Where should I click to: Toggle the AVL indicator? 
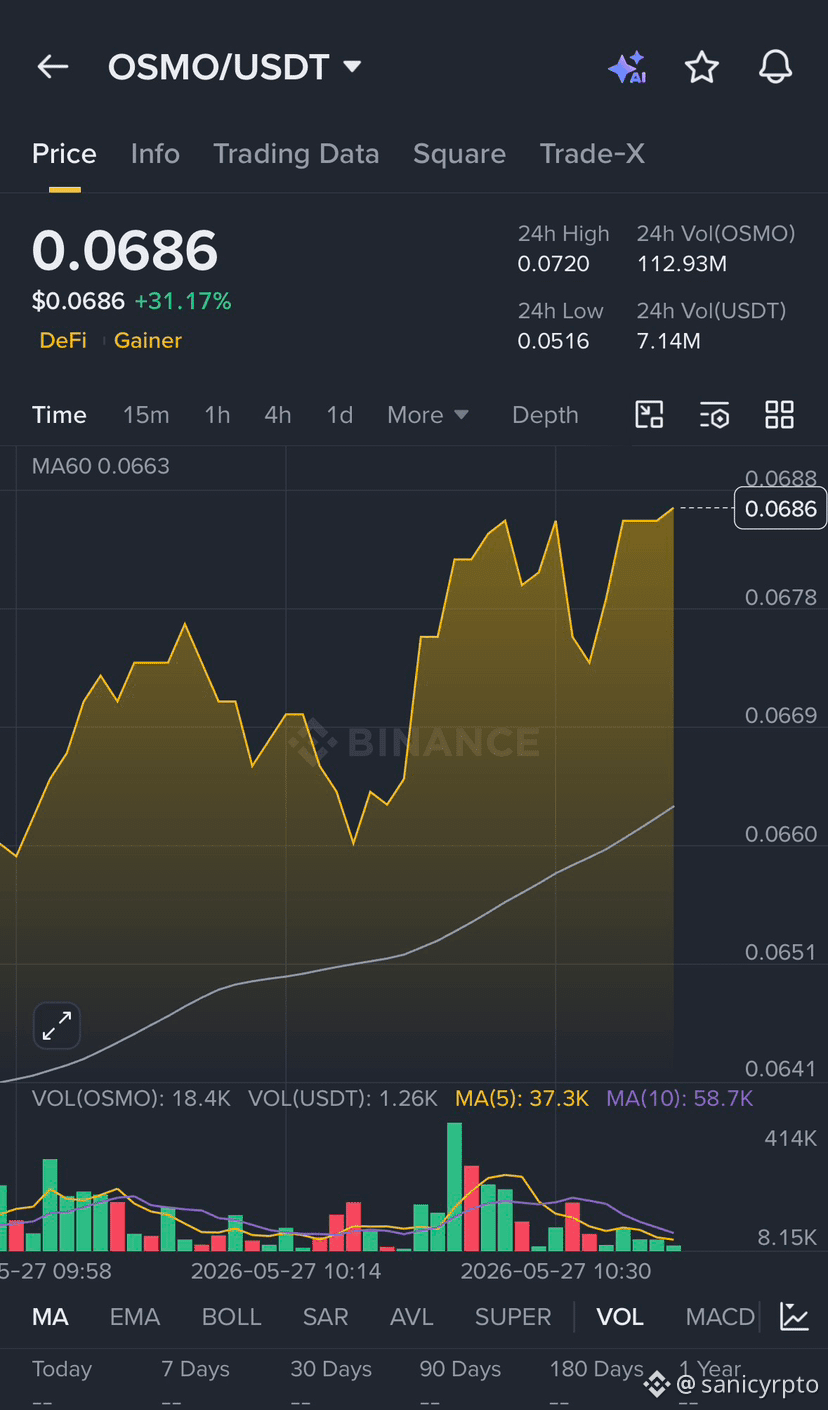pyautogui.click(x=412, y=1316)
